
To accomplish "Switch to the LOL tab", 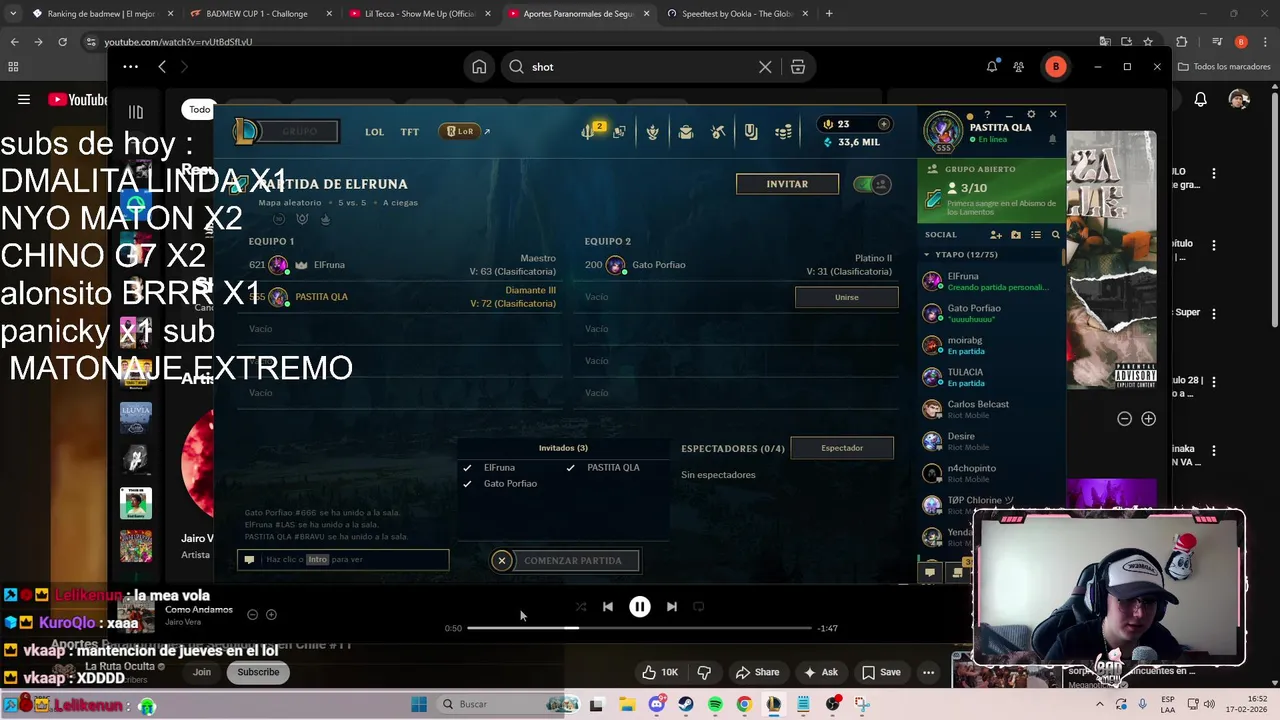I will (374, 132).
